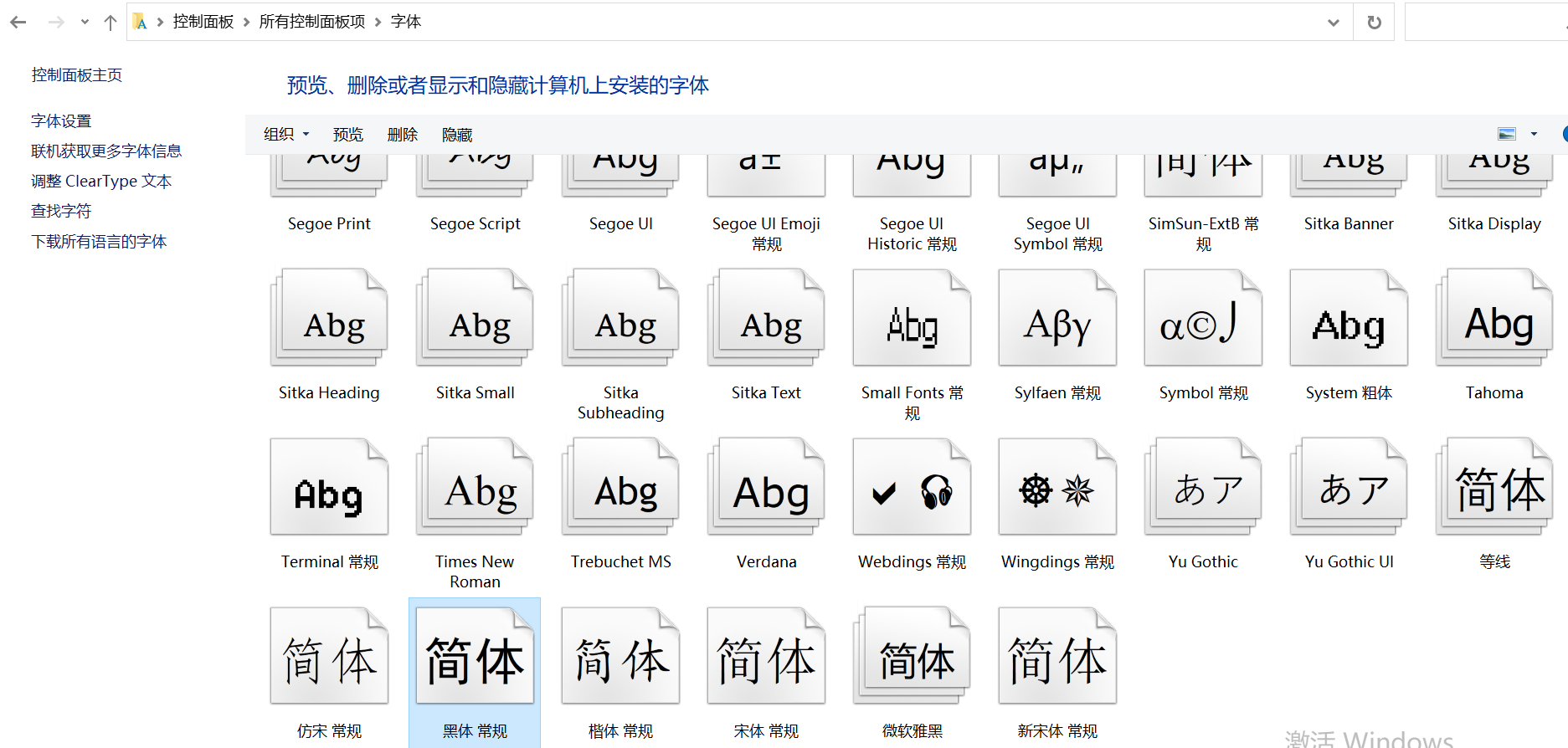
Task: Click the Sitka Banner font name
Action: point(1349,223)
